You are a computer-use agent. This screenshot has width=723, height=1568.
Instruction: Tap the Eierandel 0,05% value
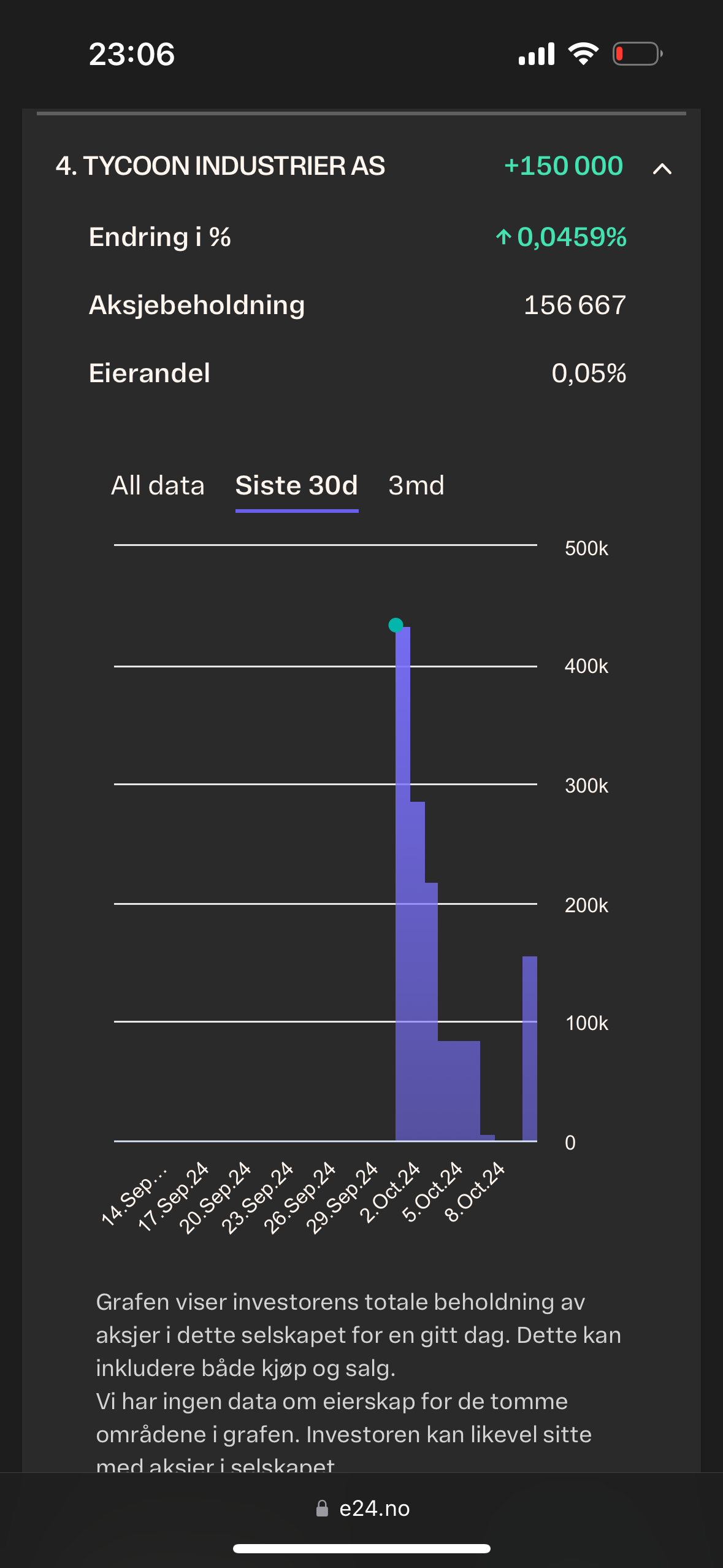point(589,373)
